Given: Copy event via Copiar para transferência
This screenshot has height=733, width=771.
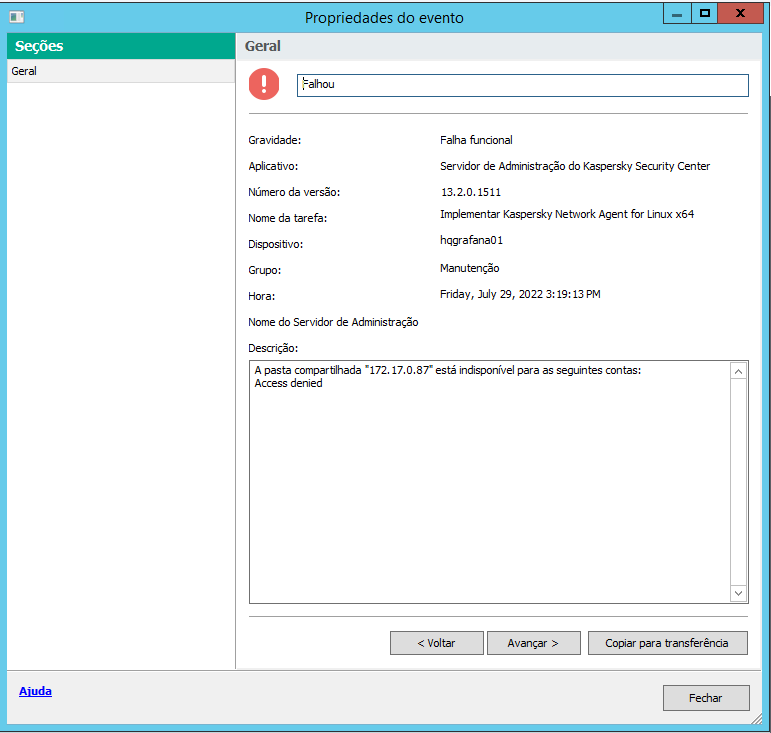Looking at the screenshot, I should [x=668, y=643].
